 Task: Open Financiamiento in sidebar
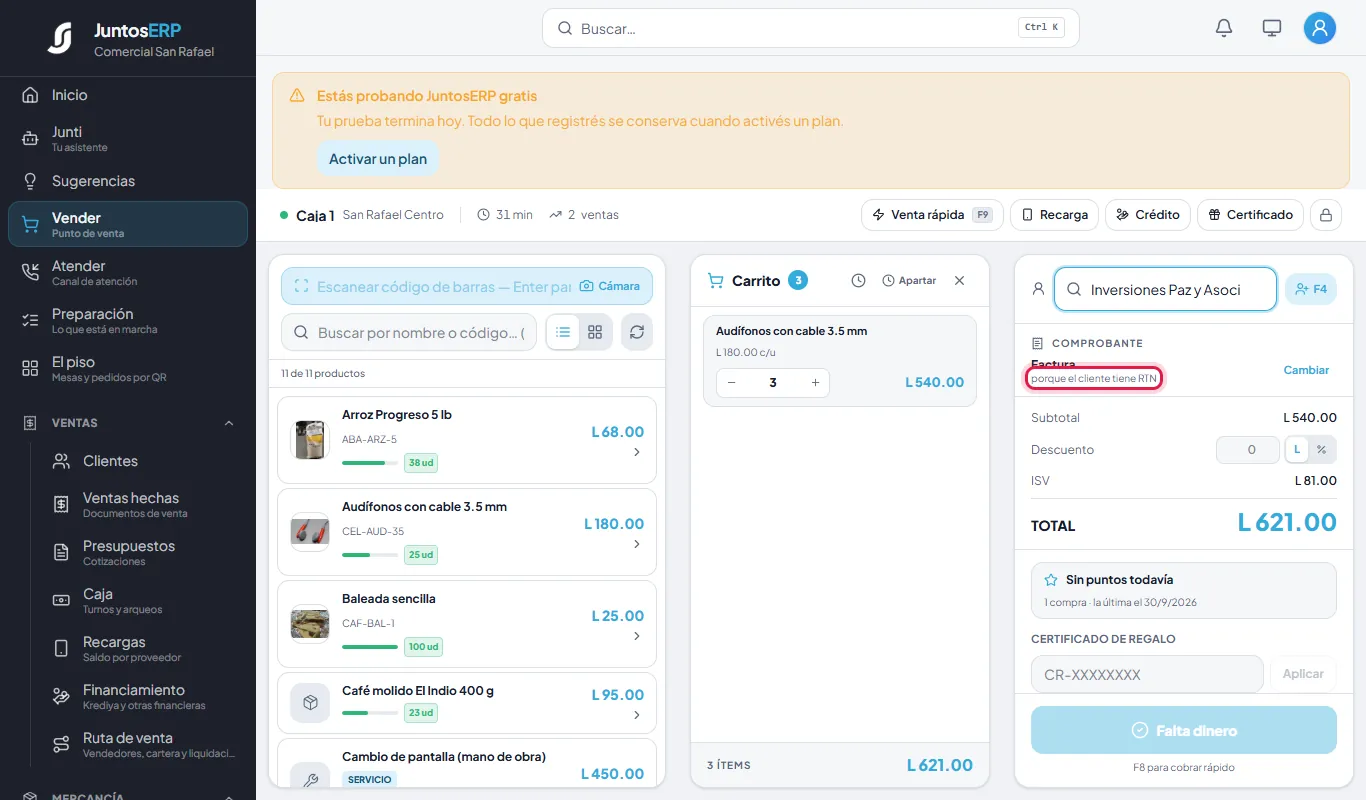pyautogui.click(x=144, y=696)
